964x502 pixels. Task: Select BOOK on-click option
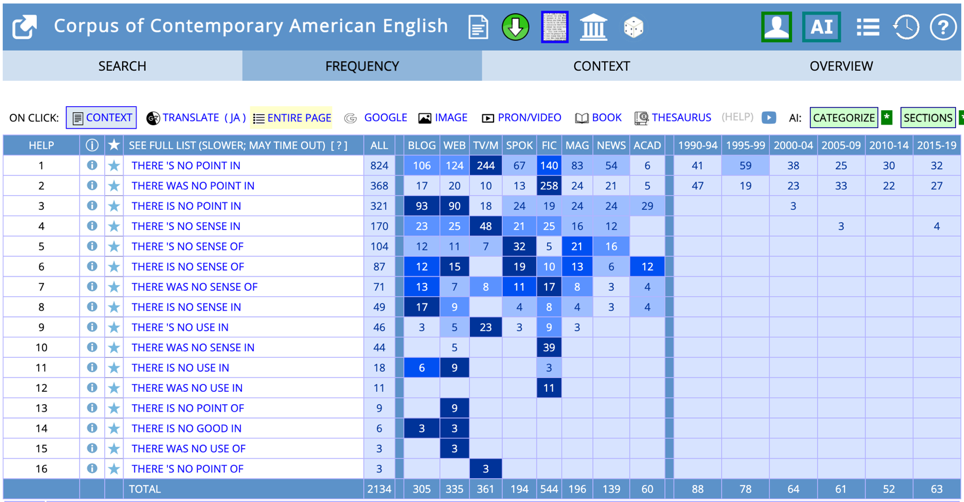[x=598, y=117]
